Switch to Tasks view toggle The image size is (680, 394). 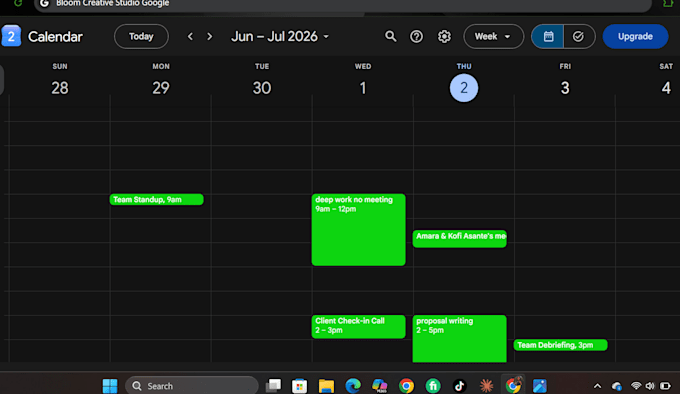tap(579, 36)
